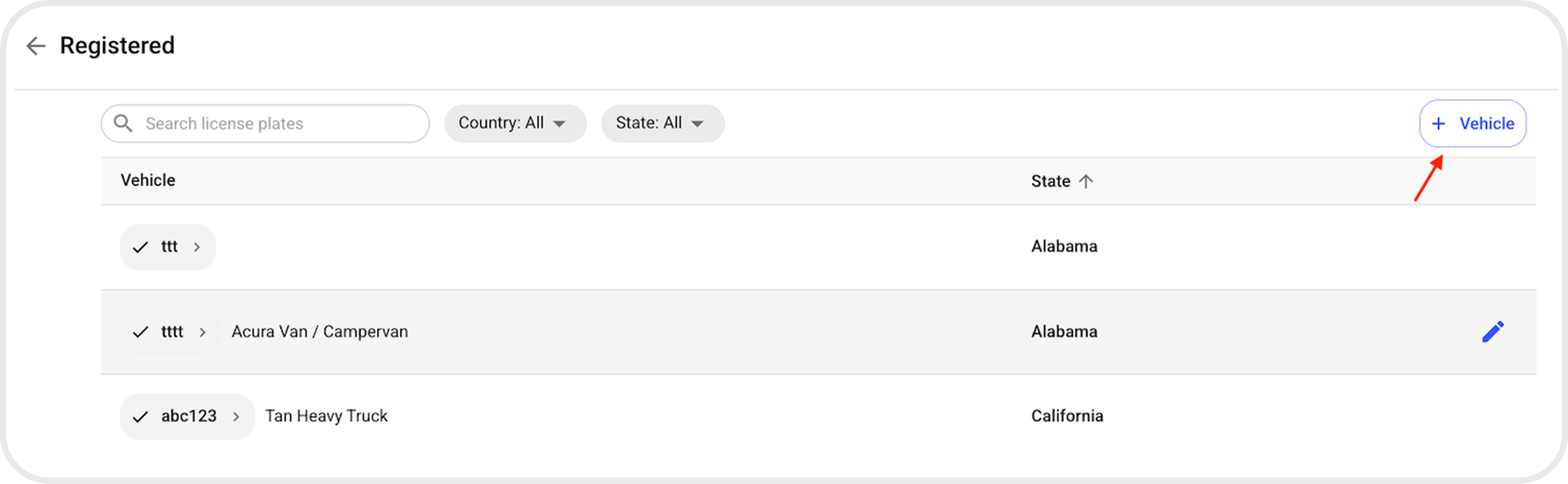Click the checkmark on ttt plate
Image resolution: width=1568 pixels, height=484 pixels.
click(x=141, y=247)
